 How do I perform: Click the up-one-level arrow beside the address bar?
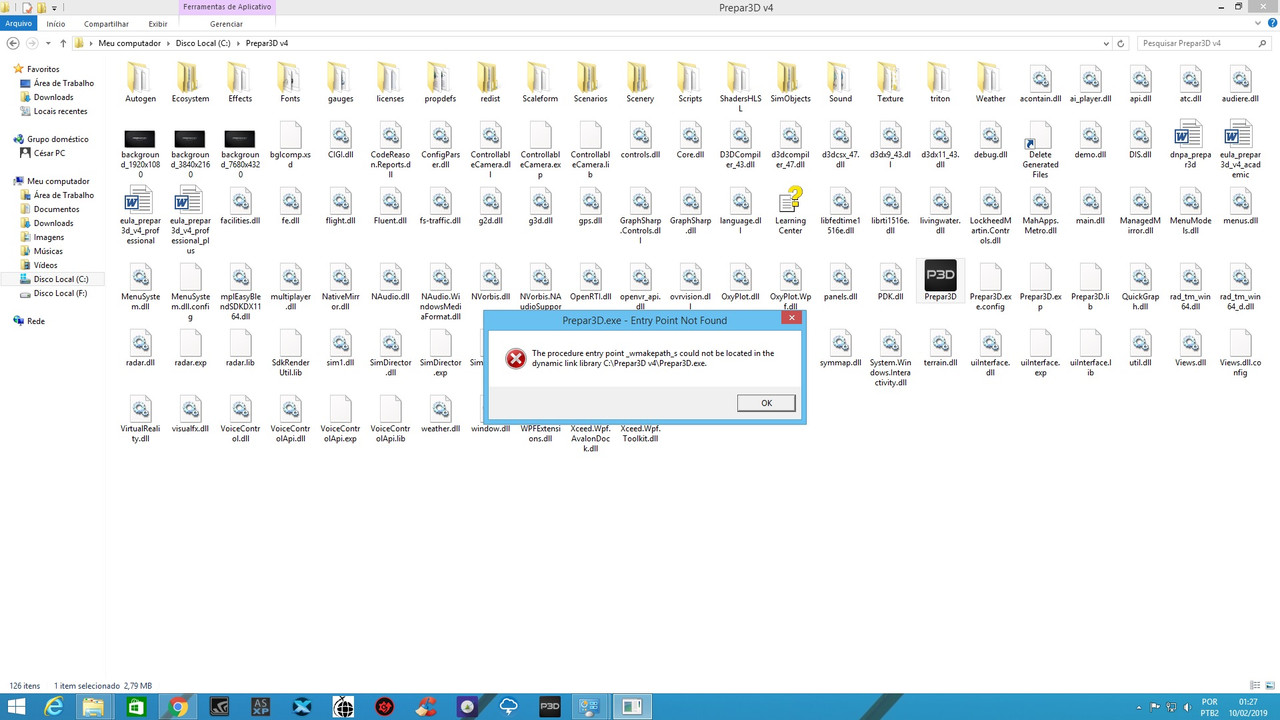(x=63, y=43)
